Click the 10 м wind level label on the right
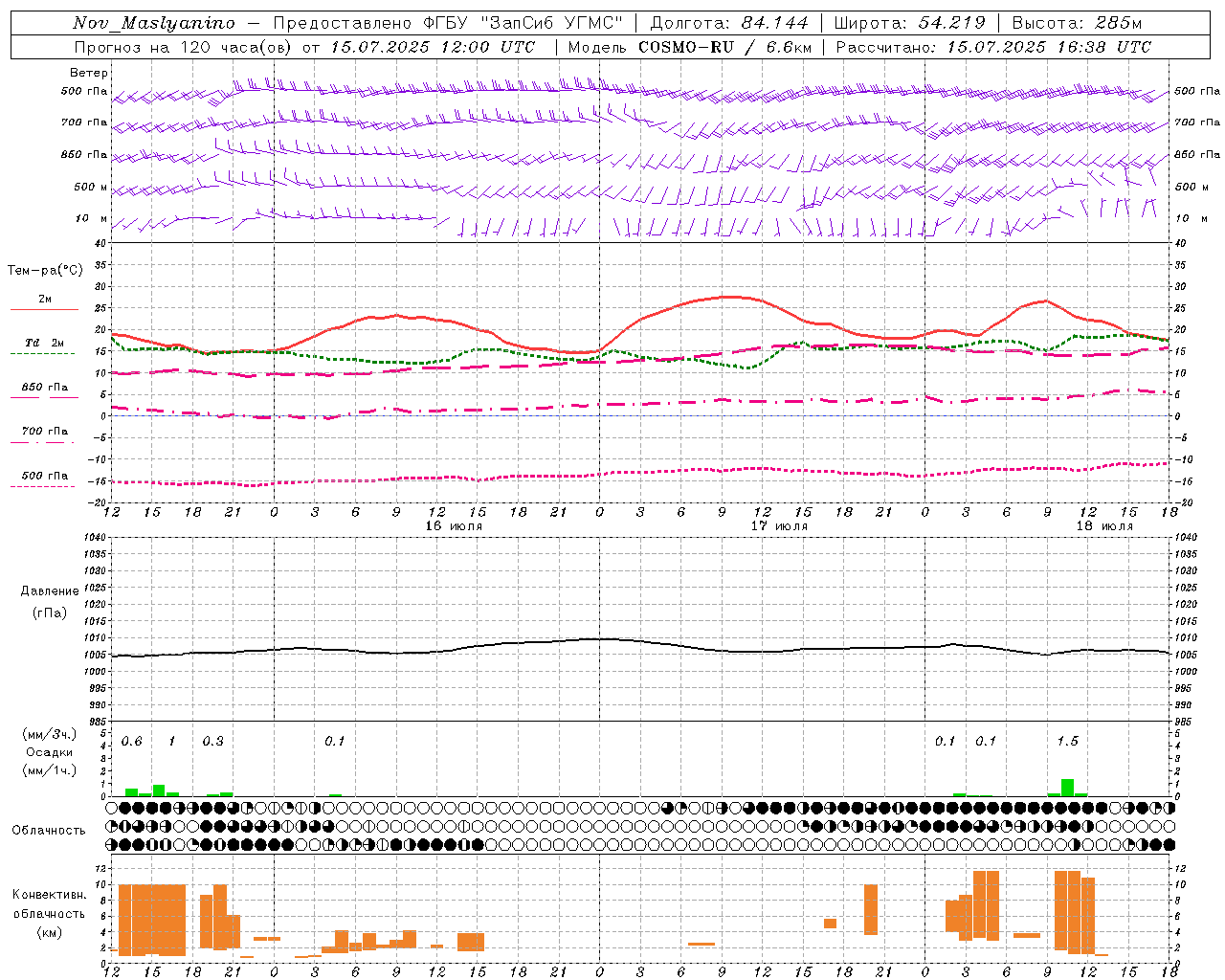Image resolution: width=1225 pixels, height=980 pixels. (1191, 218)
